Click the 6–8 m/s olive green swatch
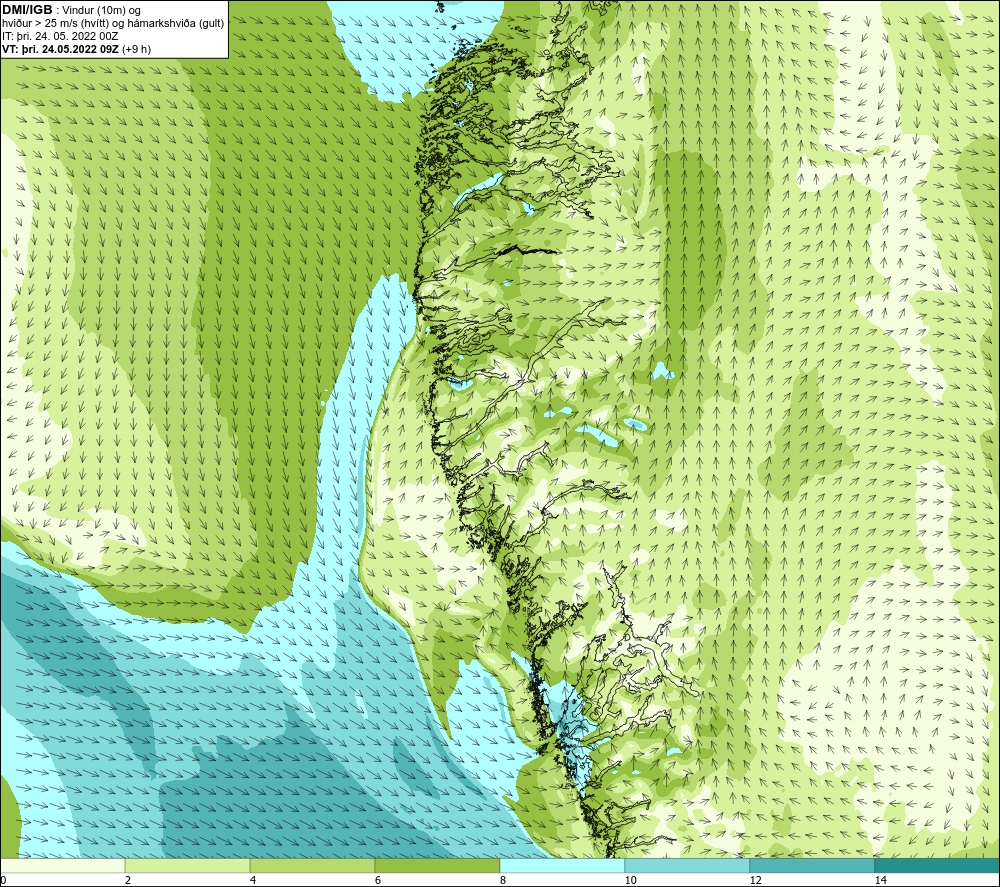Viewport: 1000px width, 887px height. (x=438, y=865)
